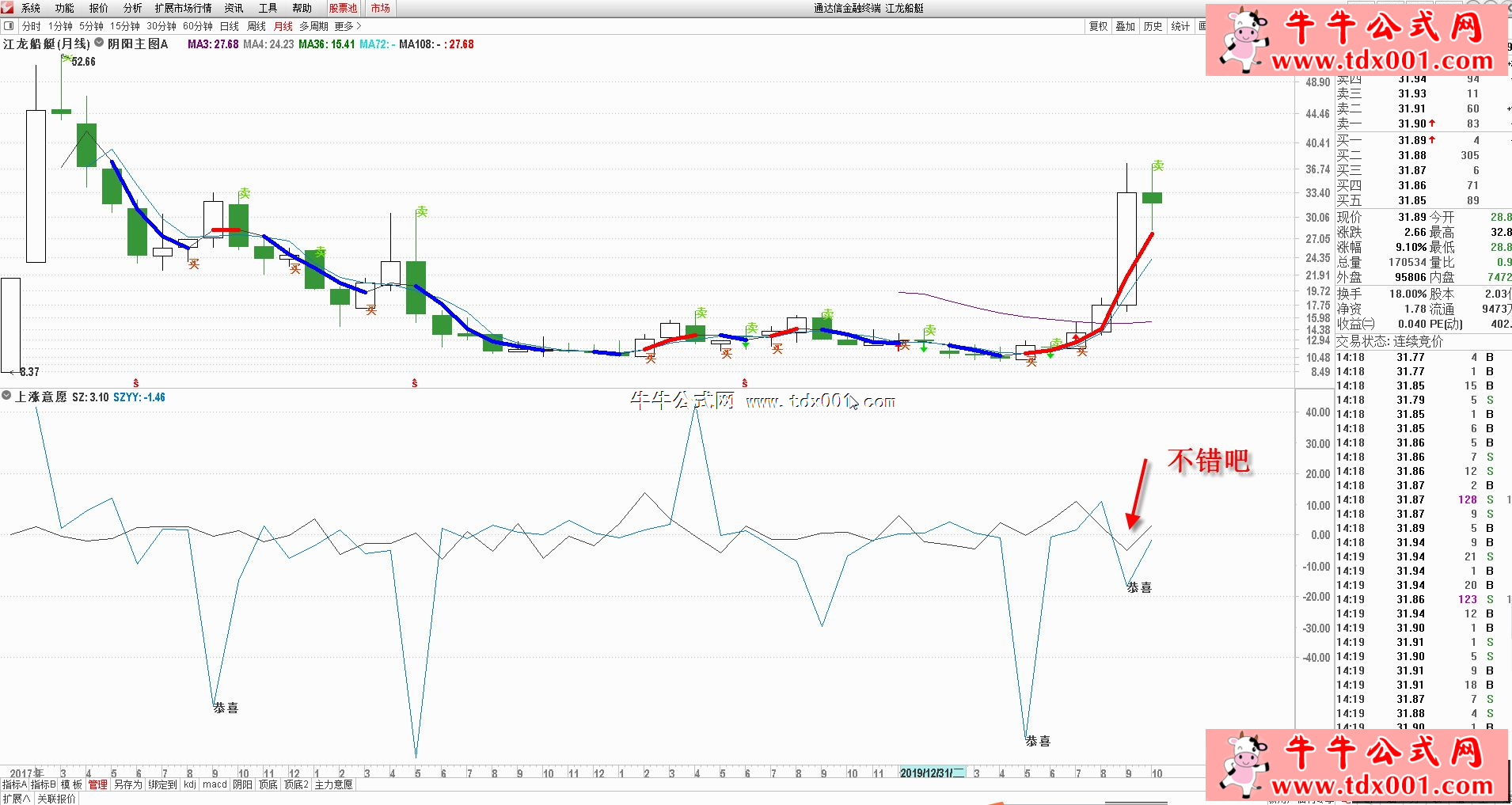Open the 扩展市场行情 menu

[184, 8]
